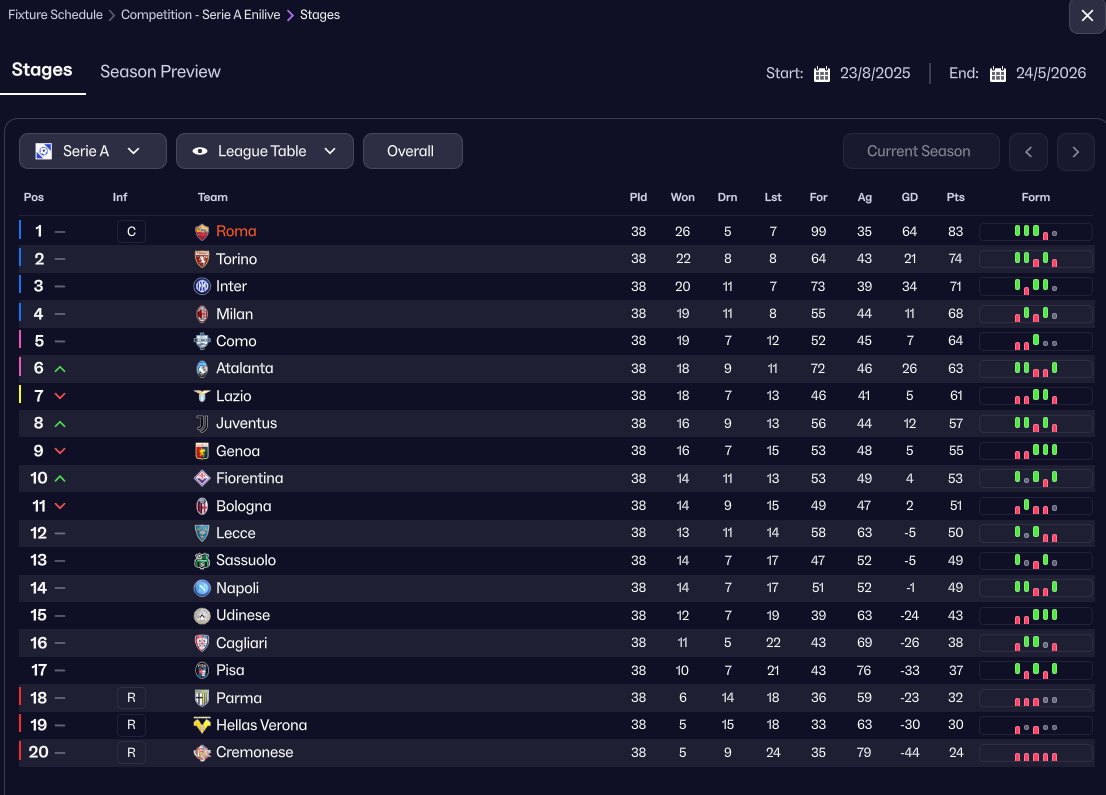
Task: Click the Napoli club crest icon
Action: pyautogui.click(x=202, y=588)
